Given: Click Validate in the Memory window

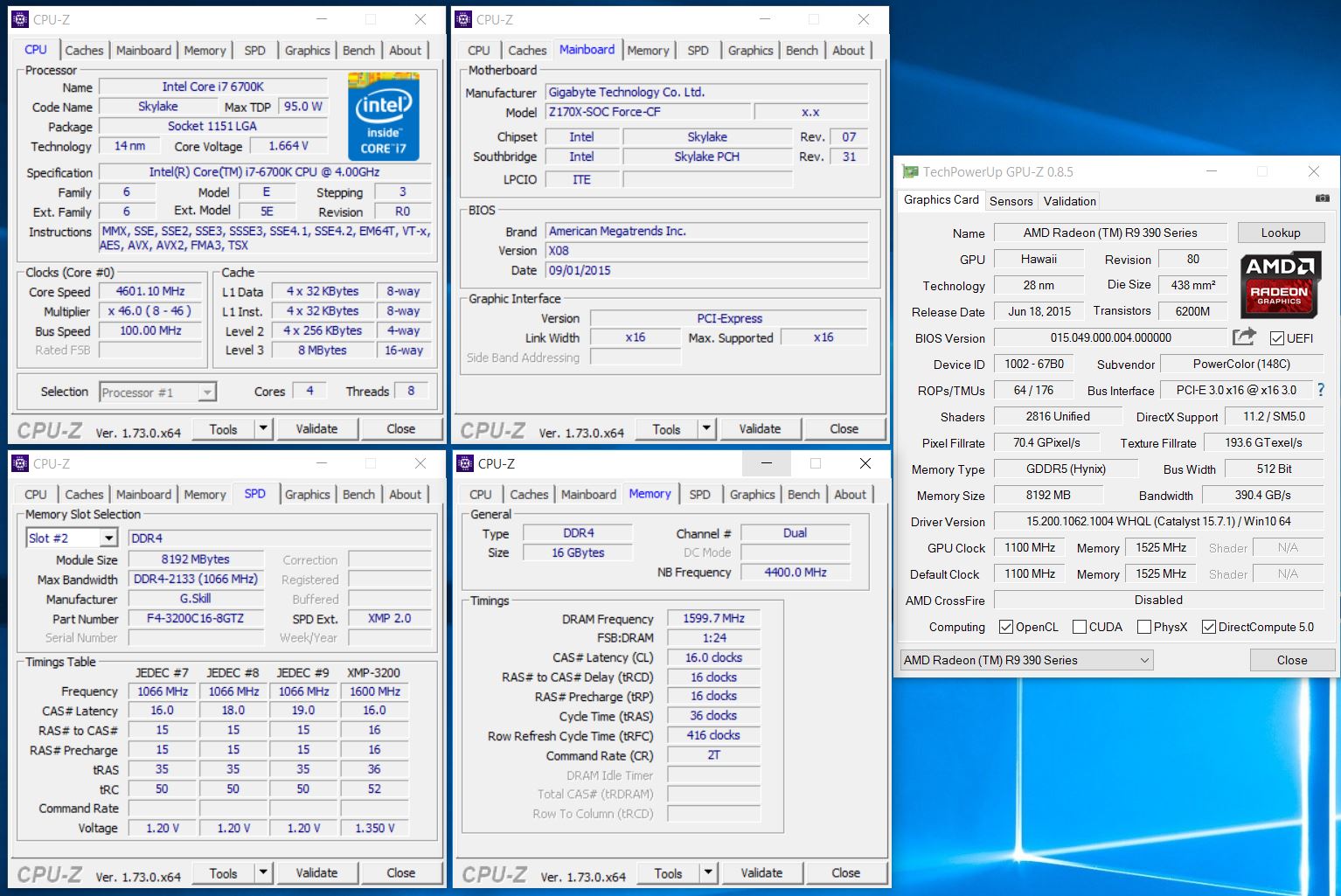Looking at the screenshot, I should [761, 872].
